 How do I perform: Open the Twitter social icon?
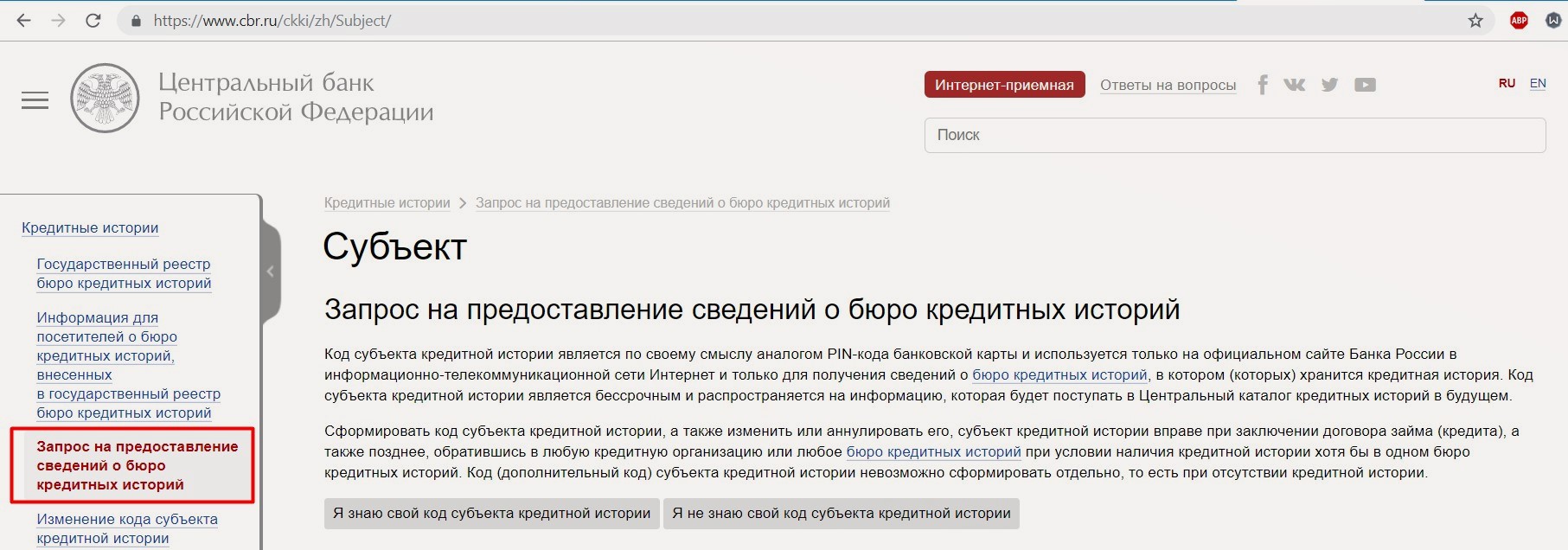click(x=1330, y=85)
